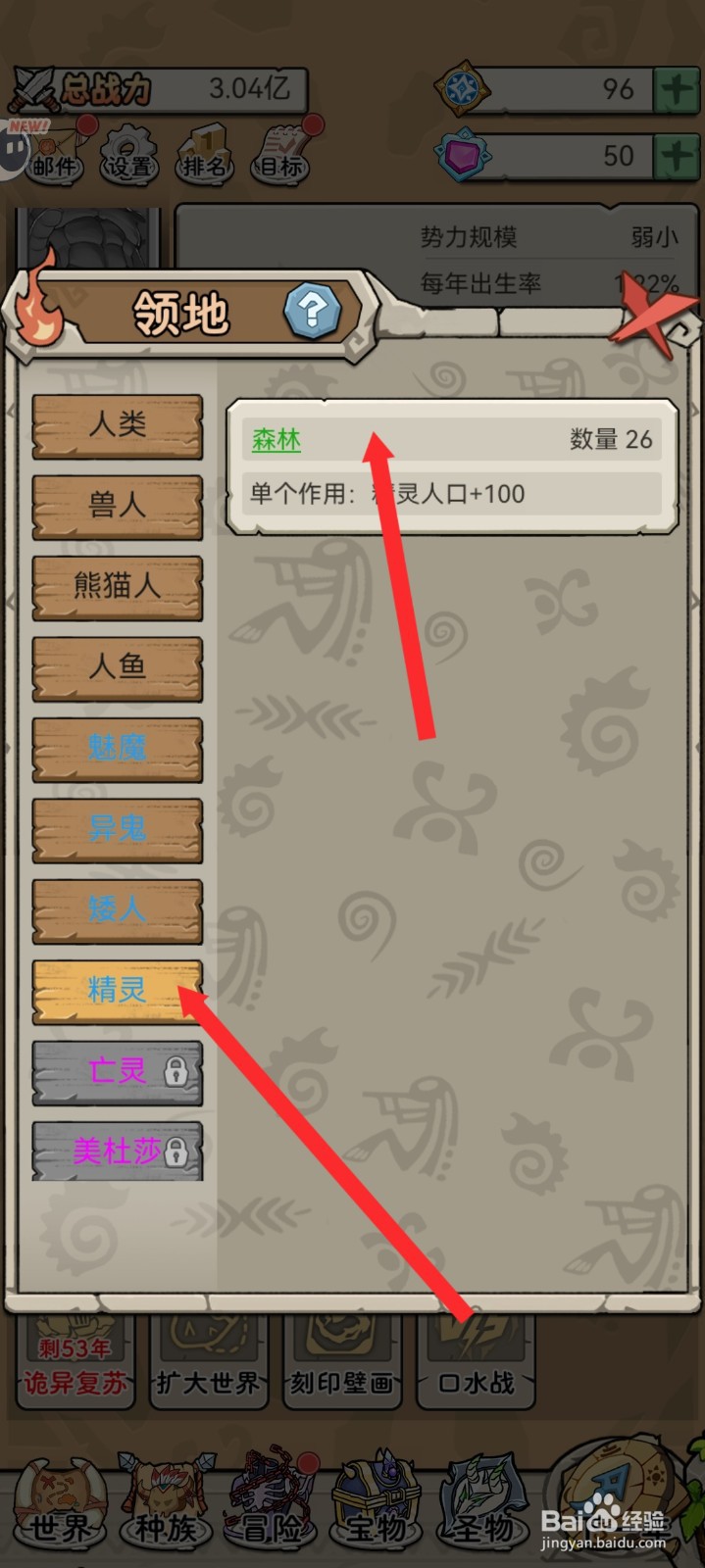Tap the locked 美杜莎 race tab
705x1568 pixels.
pos(118,1151)
